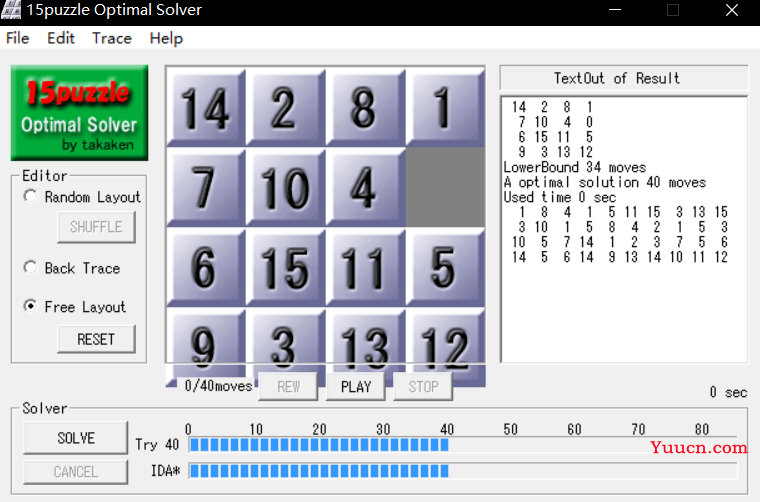Click the 15puzzle Optimal Solver logo
Image resolution: width=760 pixels, height=502 pixels.
click(x=79, y=112)
